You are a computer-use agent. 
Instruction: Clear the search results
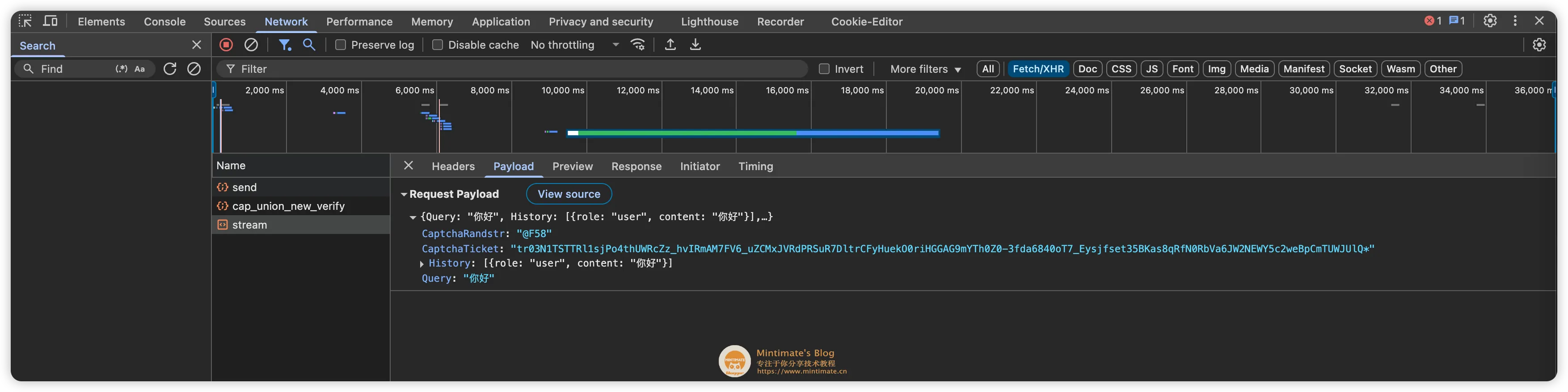coord(194,69)
